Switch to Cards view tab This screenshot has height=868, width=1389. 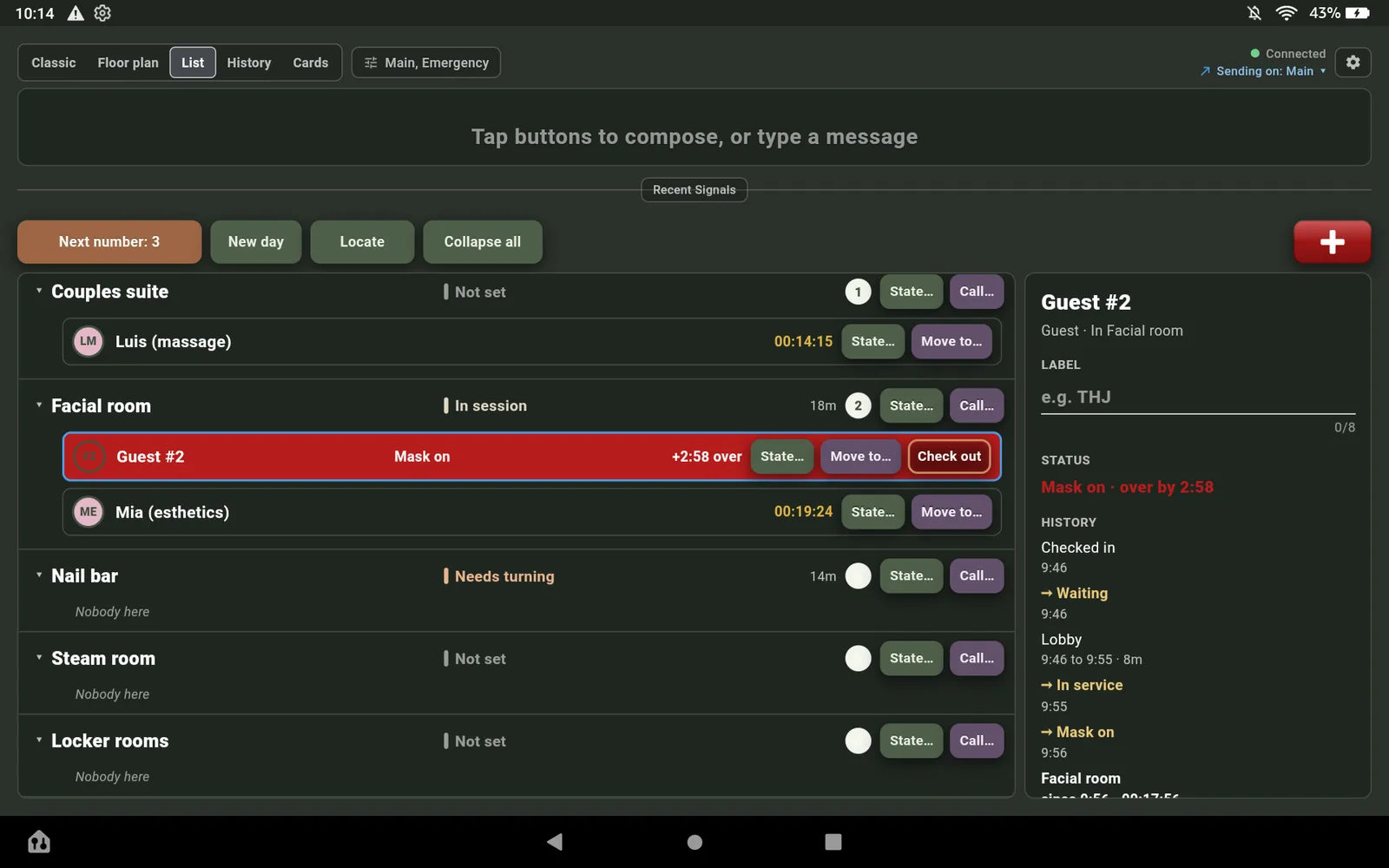point(311,62)
